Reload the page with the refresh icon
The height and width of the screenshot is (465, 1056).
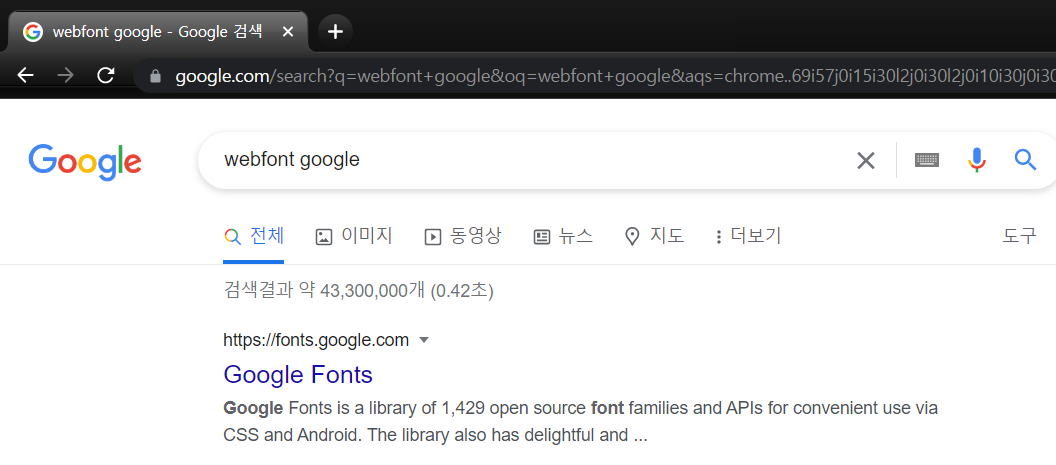106,75
